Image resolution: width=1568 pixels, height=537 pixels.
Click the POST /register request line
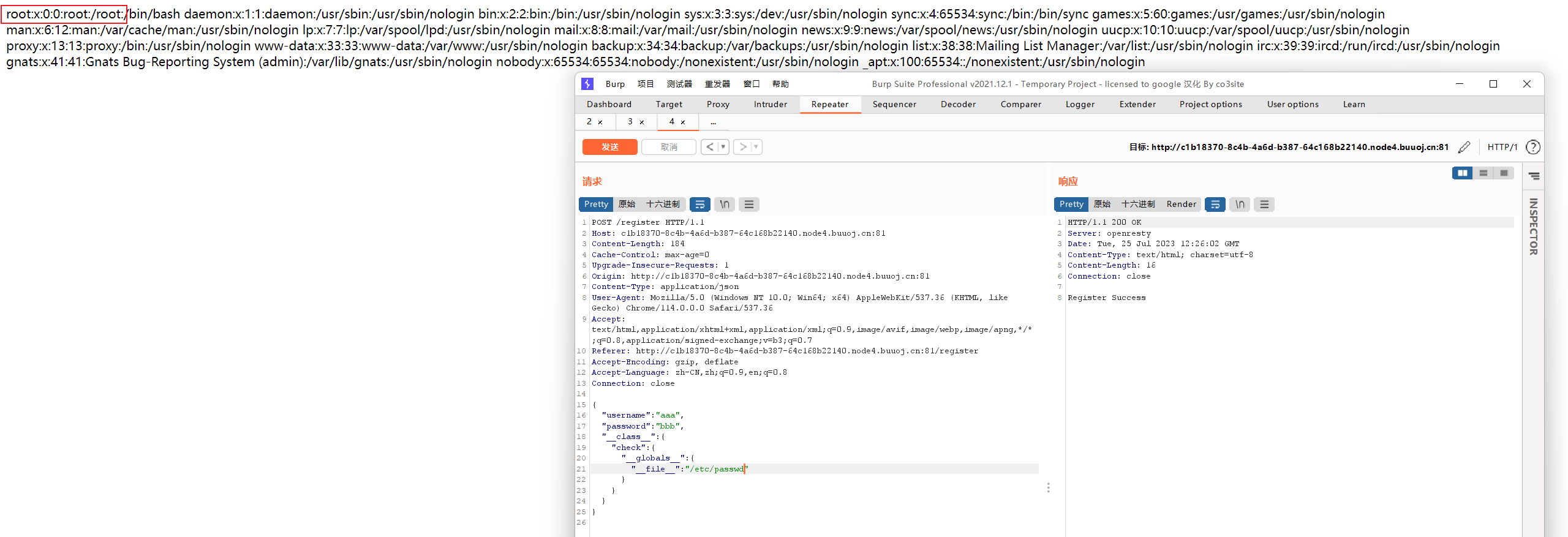click(x=647, y=222)
